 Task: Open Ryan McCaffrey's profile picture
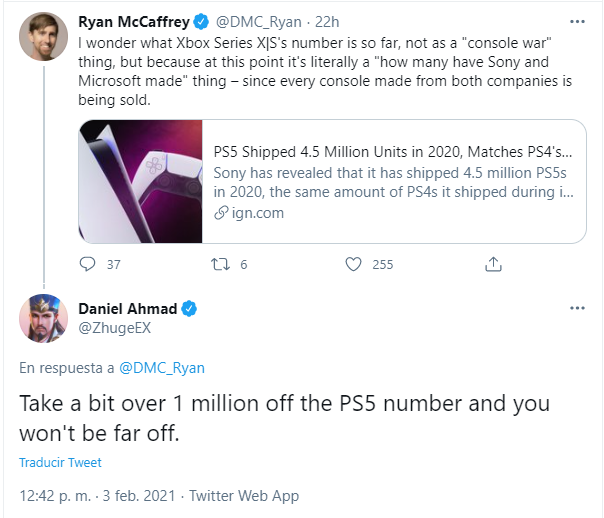44,36
